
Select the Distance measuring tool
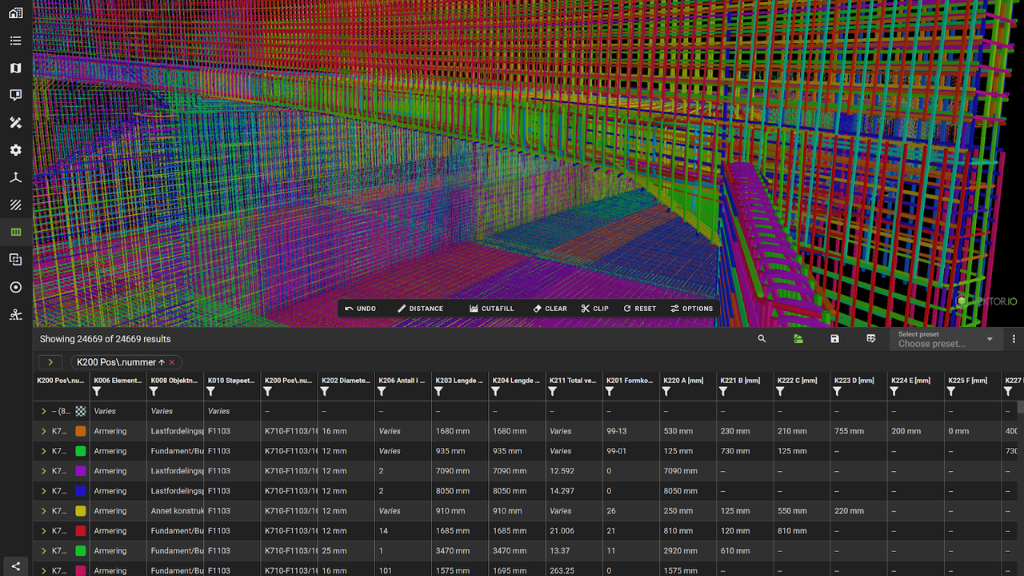[x=420, y=308]
